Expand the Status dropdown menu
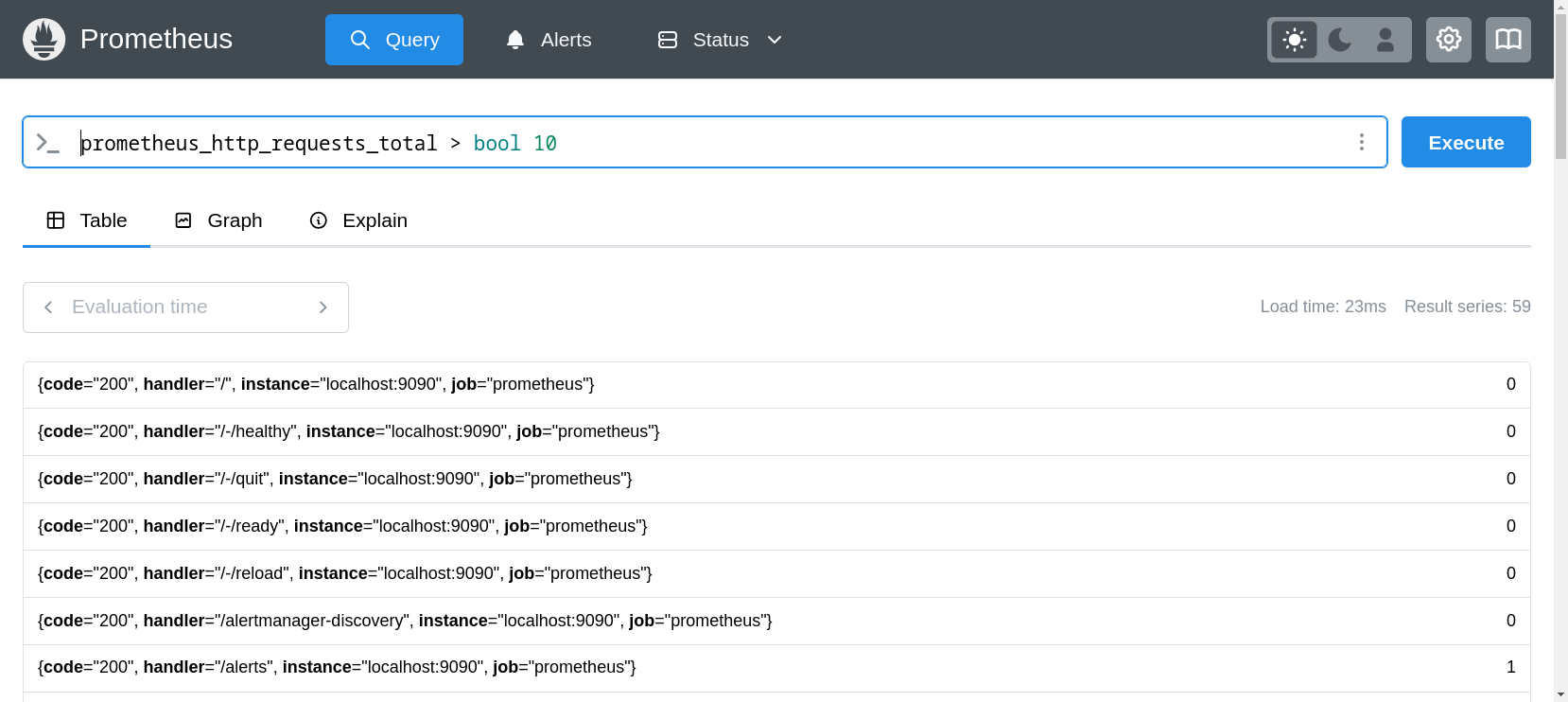Viewport: 1568px width, 702px height. (720, 40)
